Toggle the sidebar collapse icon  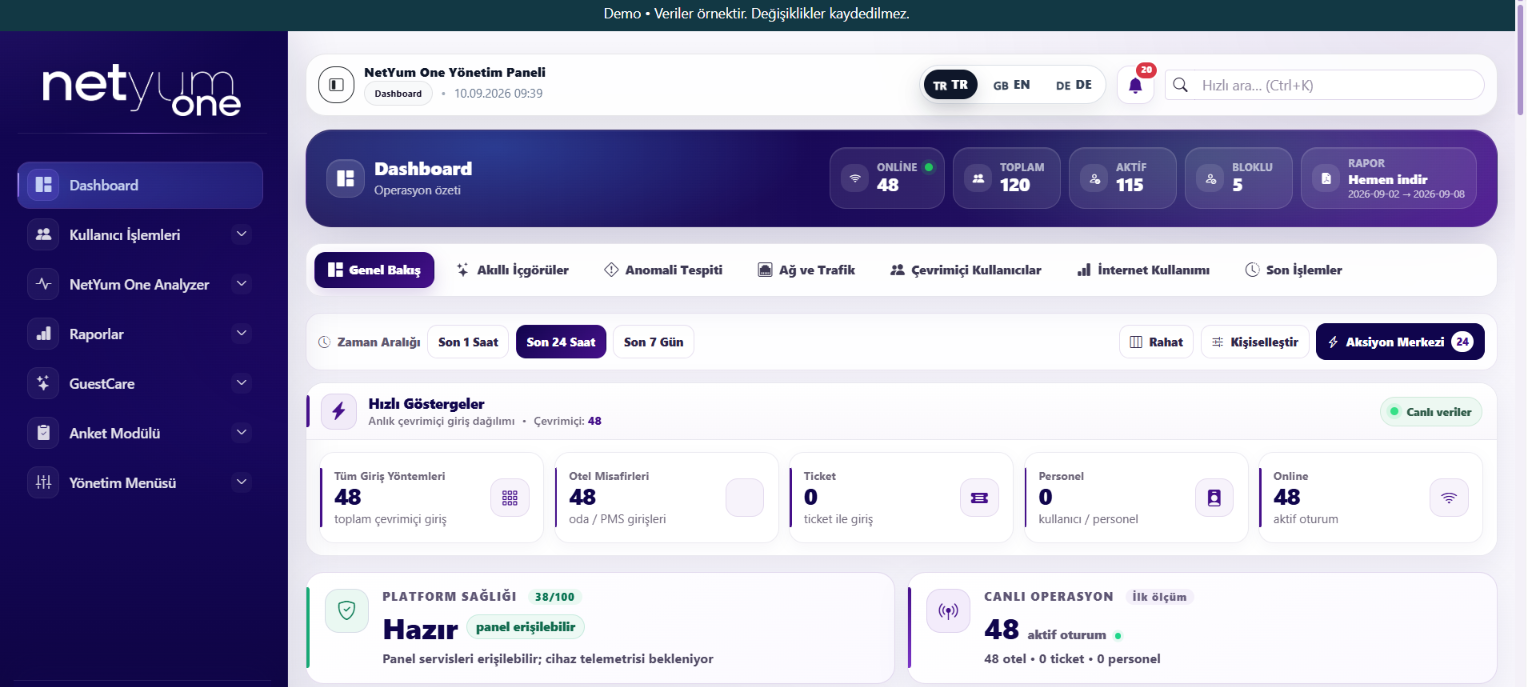(x=336, y=84)
